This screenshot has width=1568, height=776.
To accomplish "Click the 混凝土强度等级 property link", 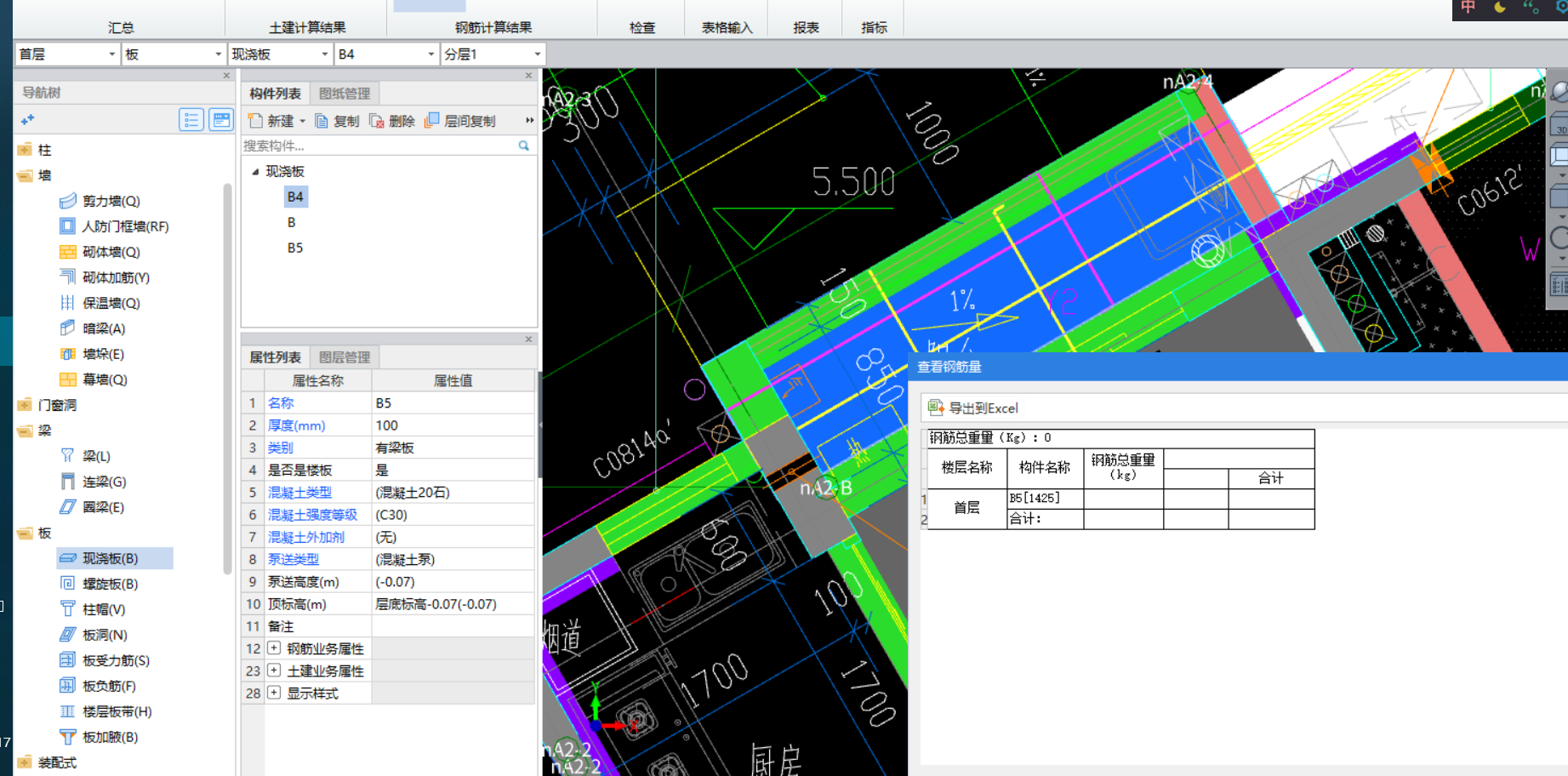I will (x=312, y=515).
